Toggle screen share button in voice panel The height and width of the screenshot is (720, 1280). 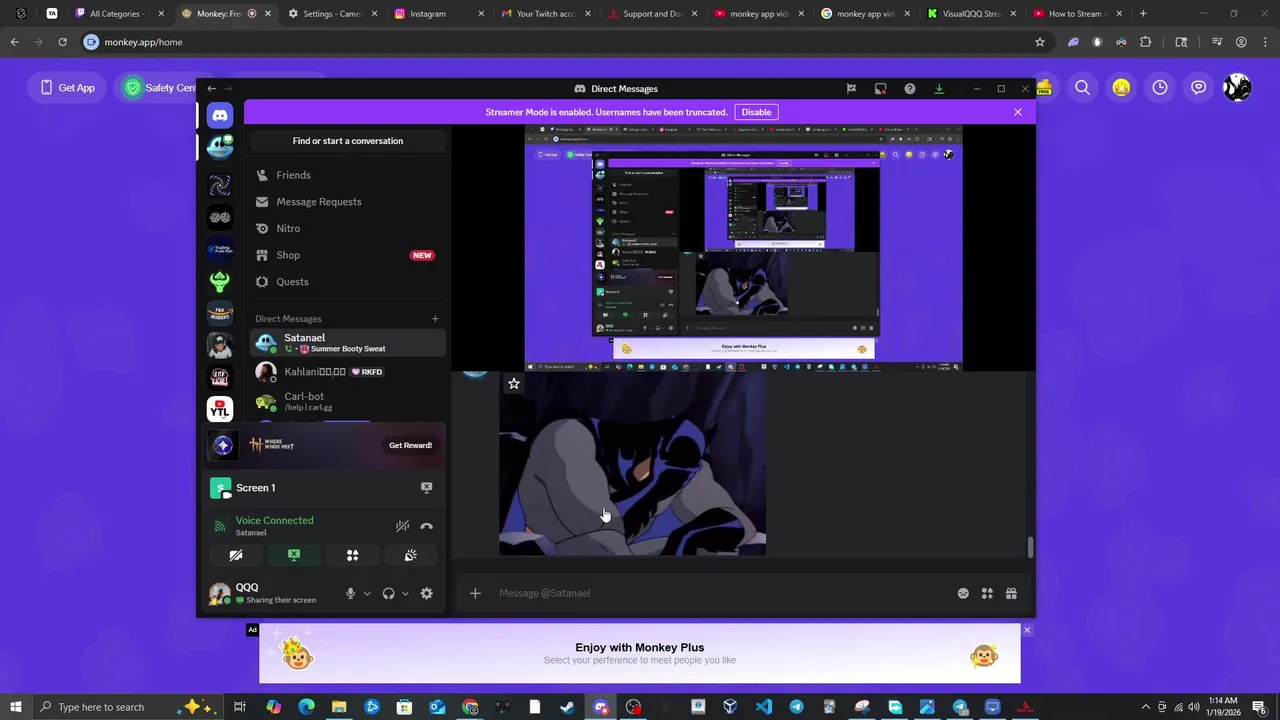pos(294,555)
